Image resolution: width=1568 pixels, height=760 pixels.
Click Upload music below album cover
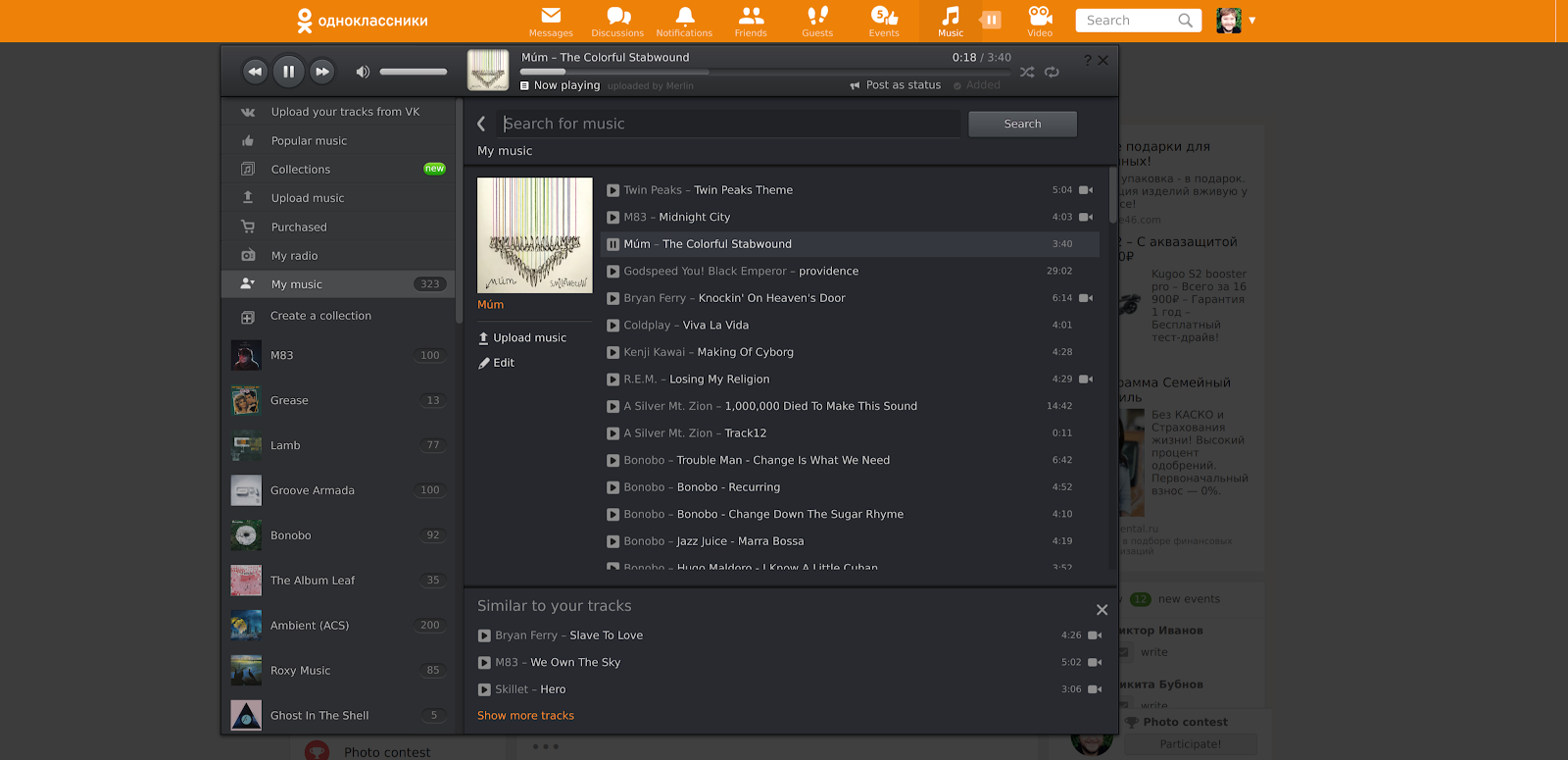click(522, 337)
